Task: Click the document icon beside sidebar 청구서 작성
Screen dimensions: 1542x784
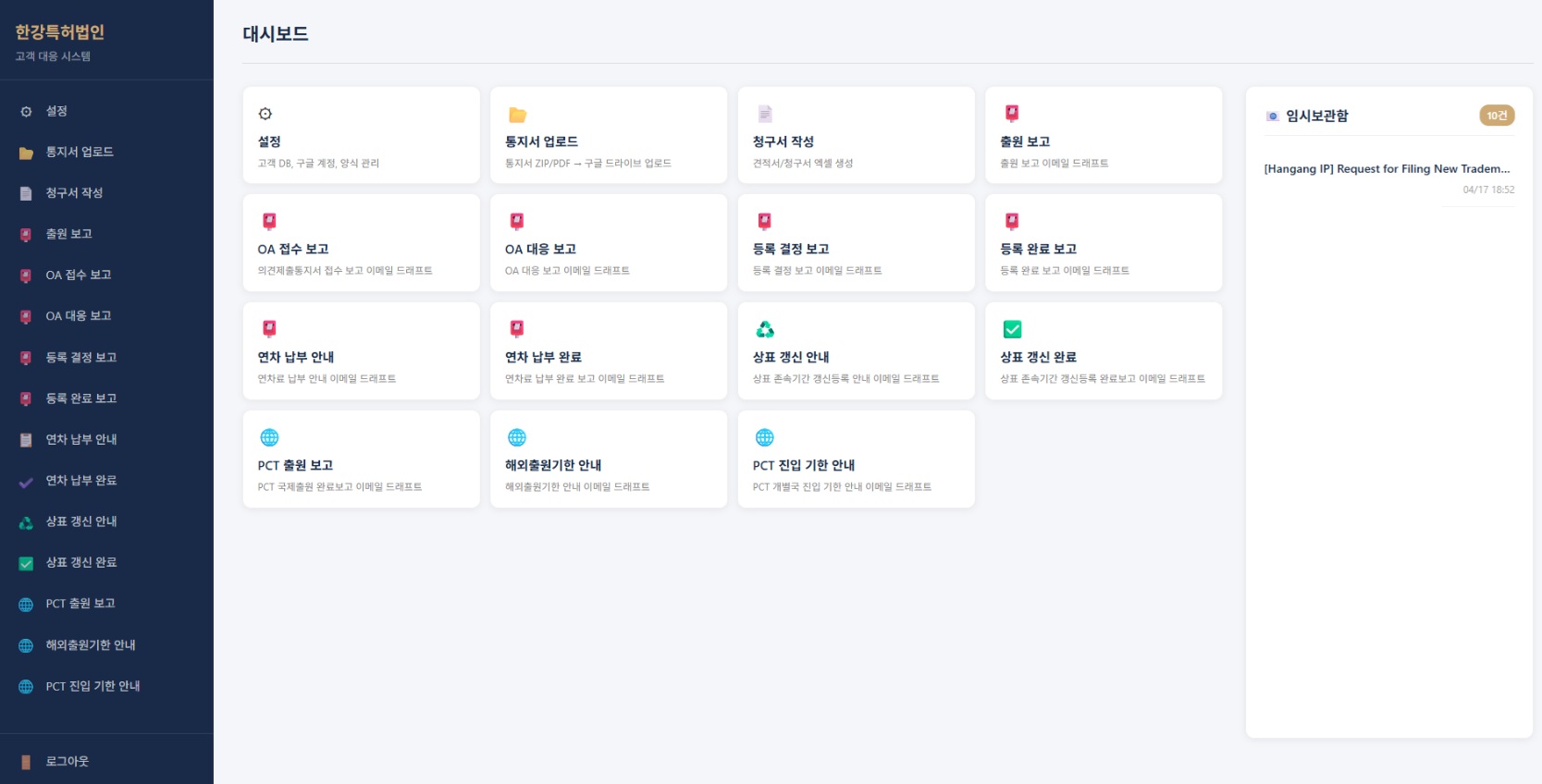Action: pyautogui.click(x=26, y=193)
